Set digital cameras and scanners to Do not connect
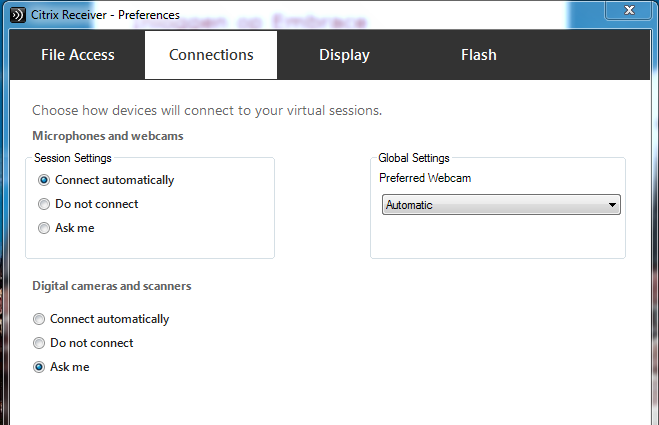The image size is (659, 425). [x=39, y=343]
